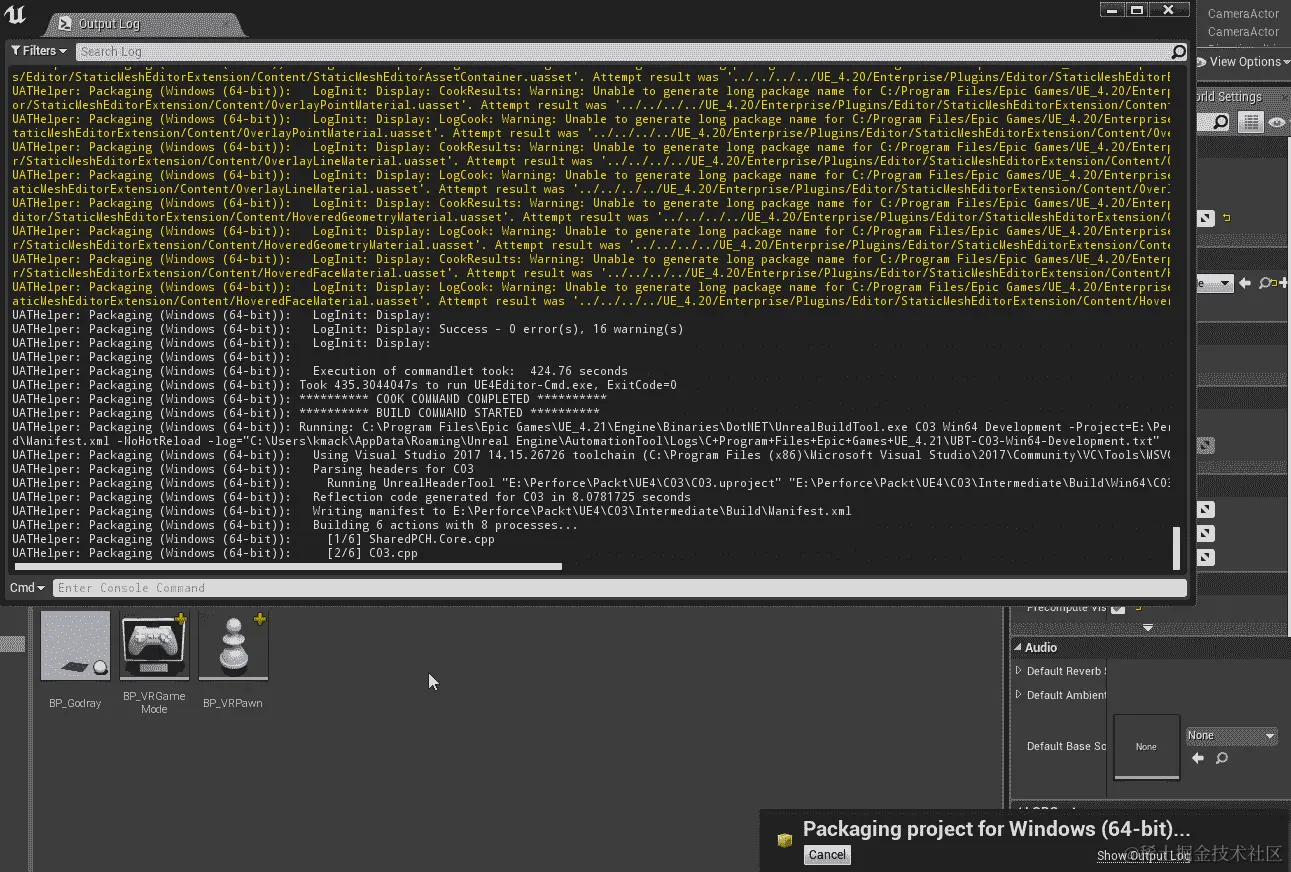The image size is (1291, 872).
Task: Click the World Settings search magnifier icon
Action: 1220,122
